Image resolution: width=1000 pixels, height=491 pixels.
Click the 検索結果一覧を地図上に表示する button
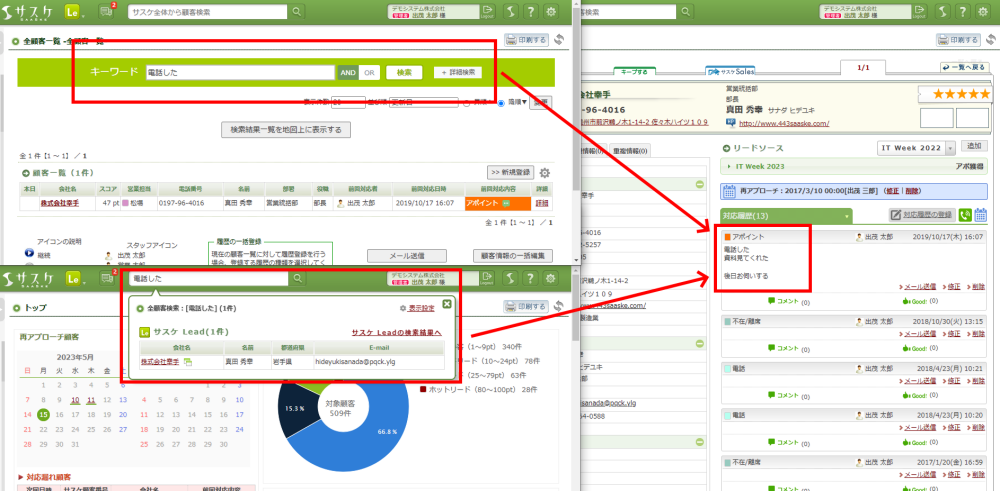click(286, 130)
